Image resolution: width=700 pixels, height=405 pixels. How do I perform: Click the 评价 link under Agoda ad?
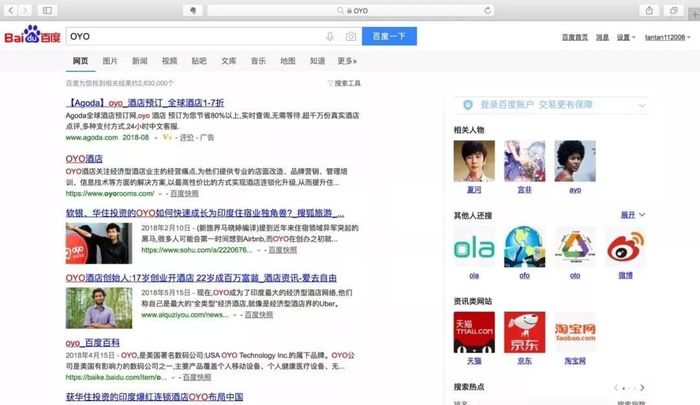point(187,138)
